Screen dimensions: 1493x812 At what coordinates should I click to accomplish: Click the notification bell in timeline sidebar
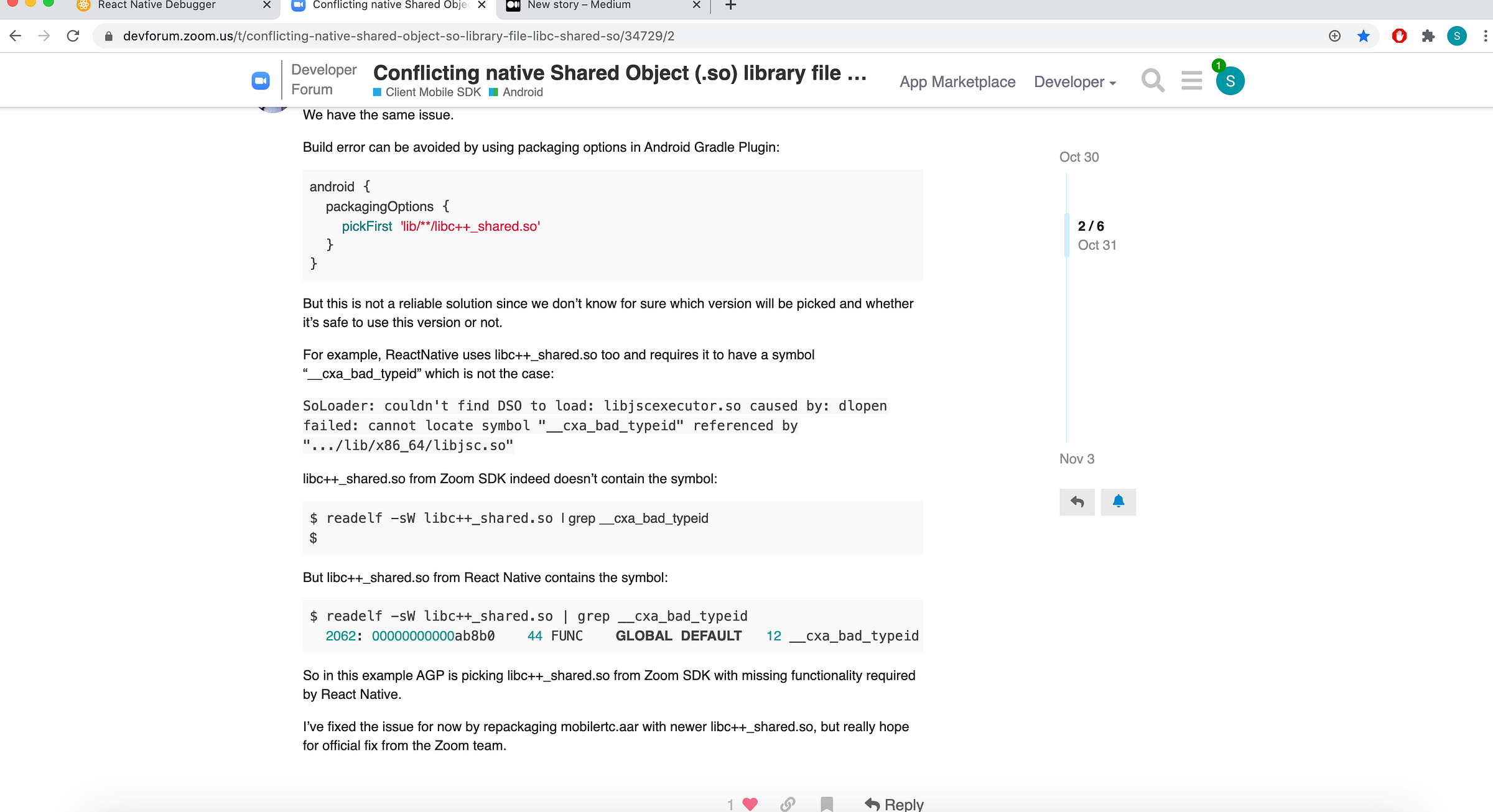pyautogui.click(x=1118, y=502)
